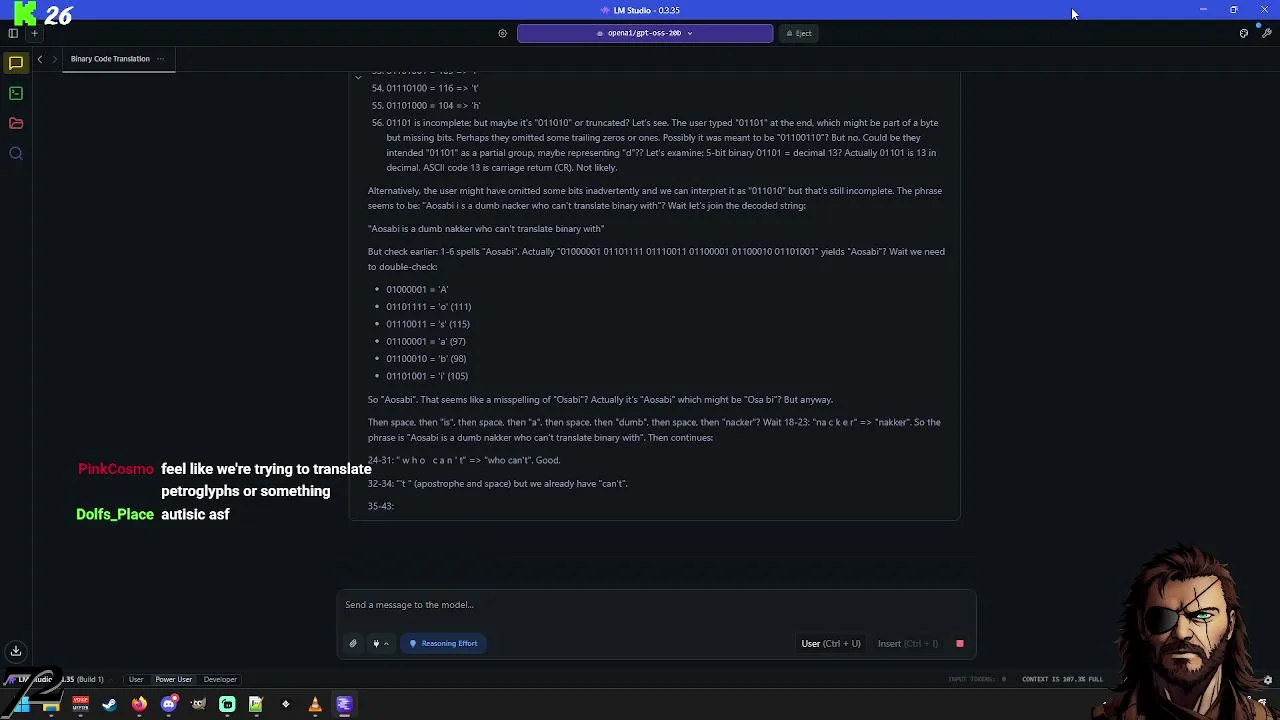Open a new chat tab with plus
This screenshot has width=1280, height=720.
34,33
